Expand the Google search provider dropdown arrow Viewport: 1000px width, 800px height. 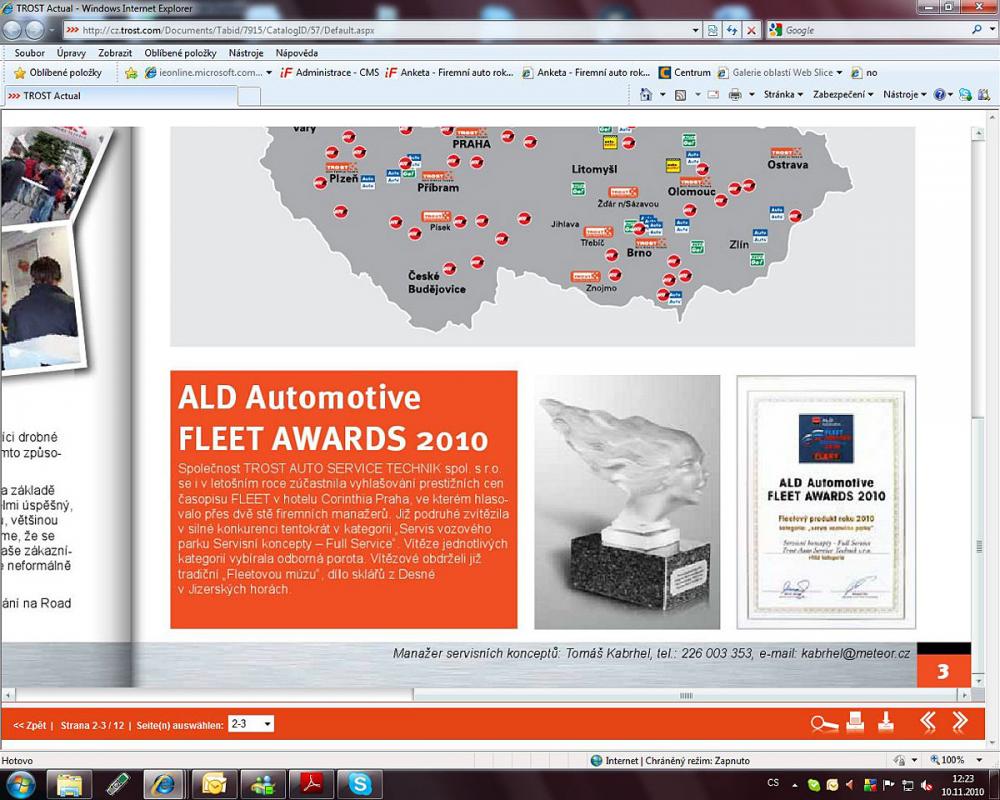[x=992, y=29]
